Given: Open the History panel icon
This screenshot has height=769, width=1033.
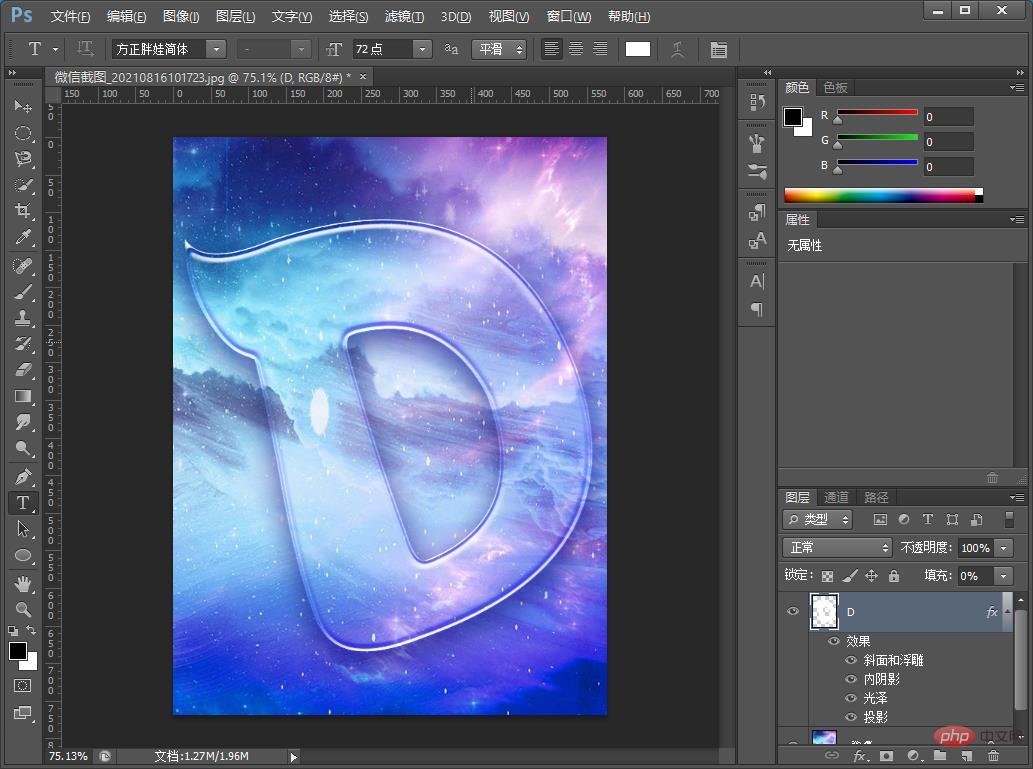Looking at the screenshot, I should tap(757, 101).
